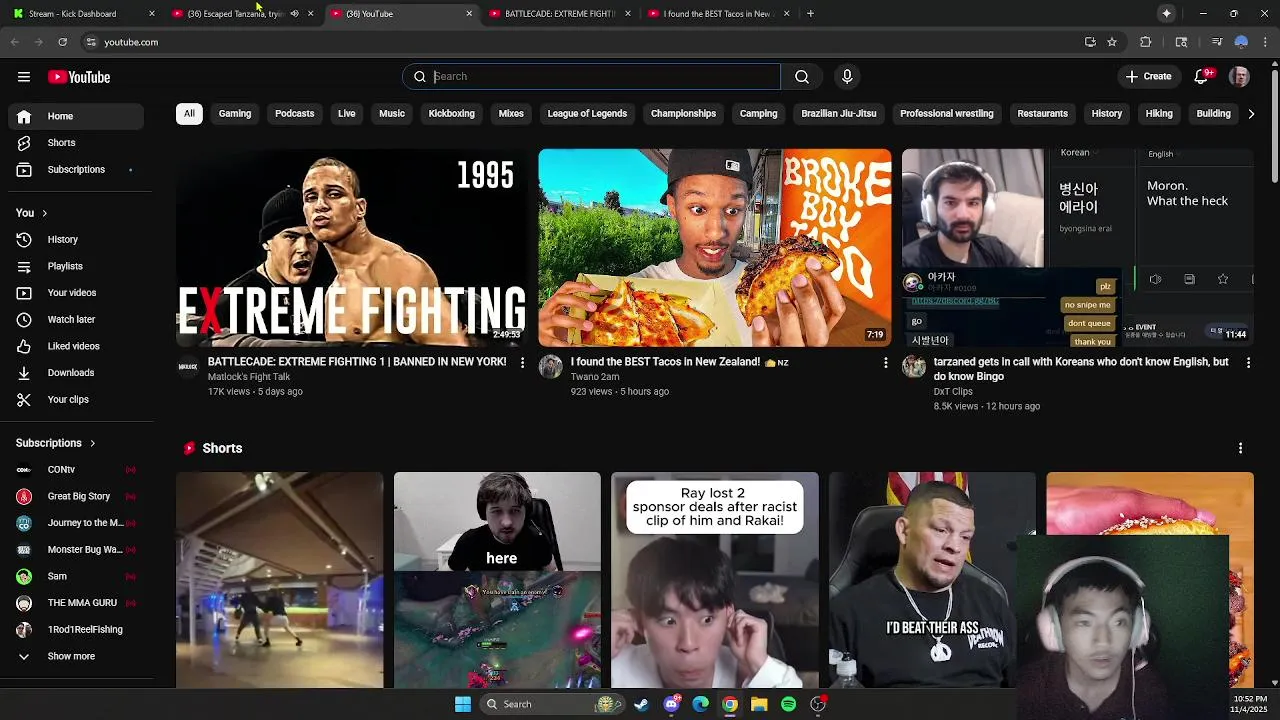The image size is (1280, 720).
Task: Expand the Subscriptions section header
Action: coord(56,443)
